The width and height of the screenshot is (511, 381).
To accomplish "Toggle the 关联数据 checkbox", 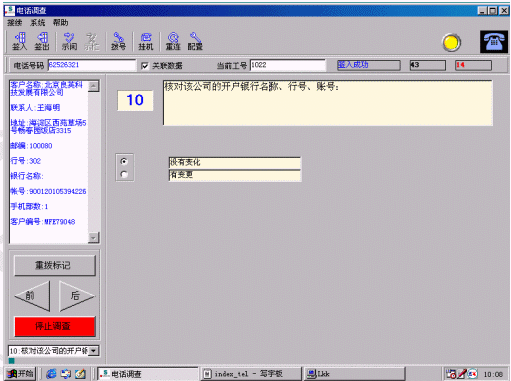I will [x=145, y=66].
